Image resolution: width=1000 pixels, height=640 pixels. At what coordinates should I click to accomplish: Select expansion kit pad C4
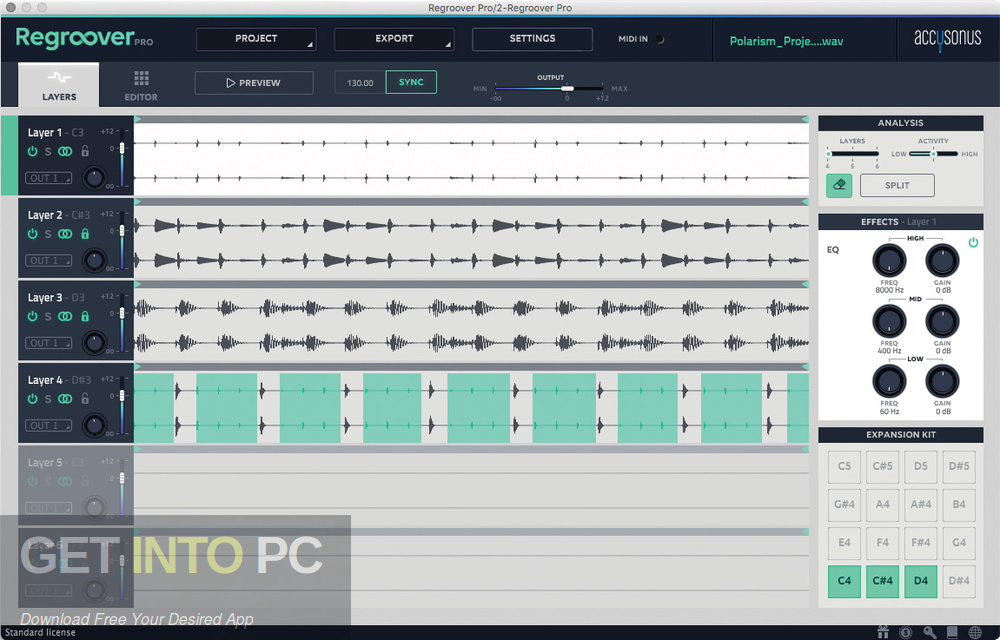pos(844,581)
